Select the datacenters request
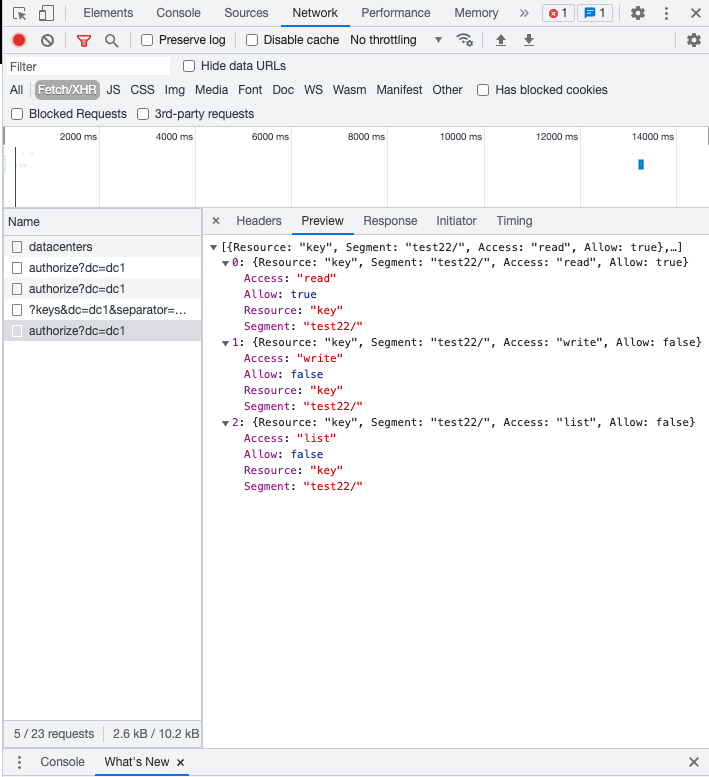The image size is (709, 777). (60, 247)
